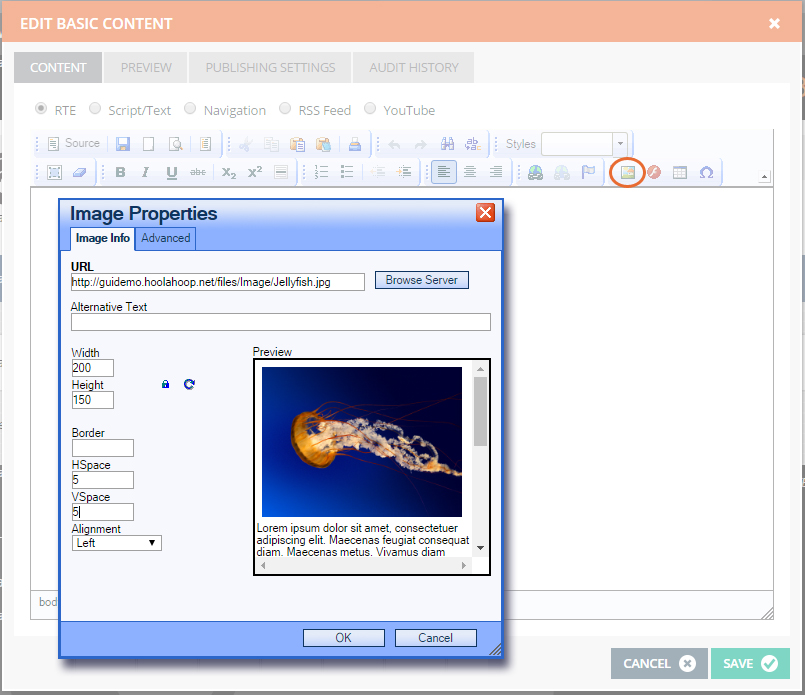This screenshot has height=695, width=805.
Task: Click the Insert Image icon
Action: [627, 172]
